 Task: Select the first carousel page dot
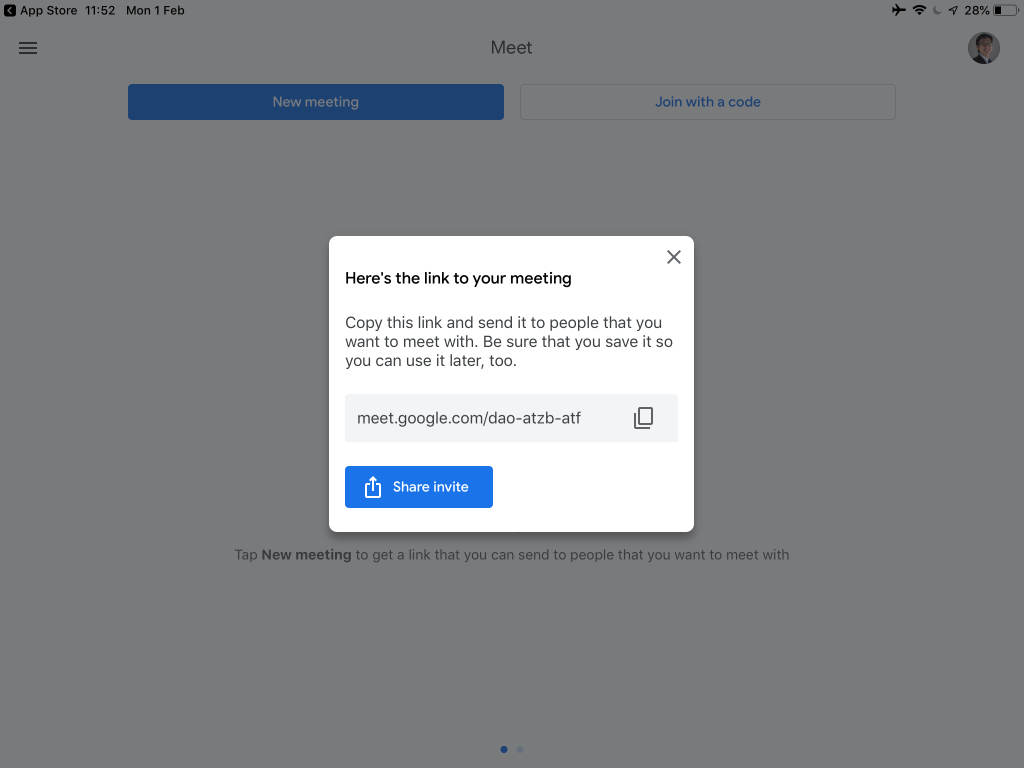pos(504,749)
